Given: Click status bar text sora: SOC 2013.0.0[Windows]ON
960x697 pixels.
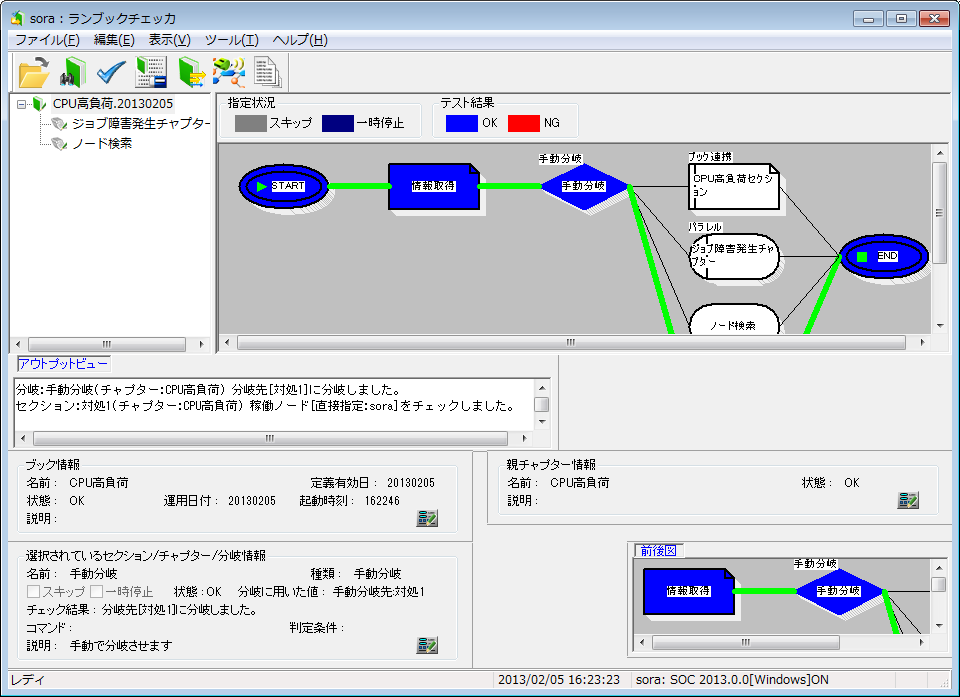Looking at the screenshot, I should coord(732,680).
